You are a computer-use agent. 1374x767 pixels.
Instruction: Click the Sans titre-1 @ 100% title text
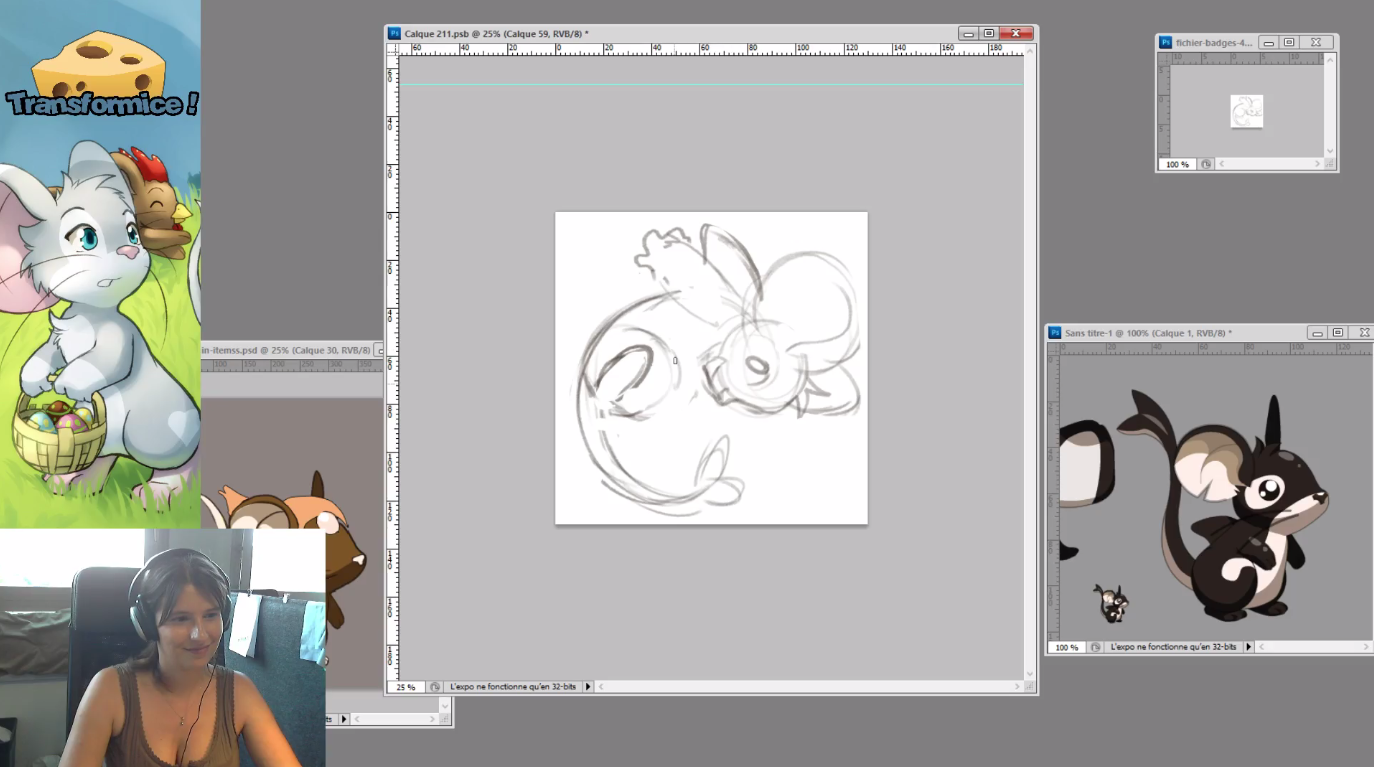point(1149,333)
